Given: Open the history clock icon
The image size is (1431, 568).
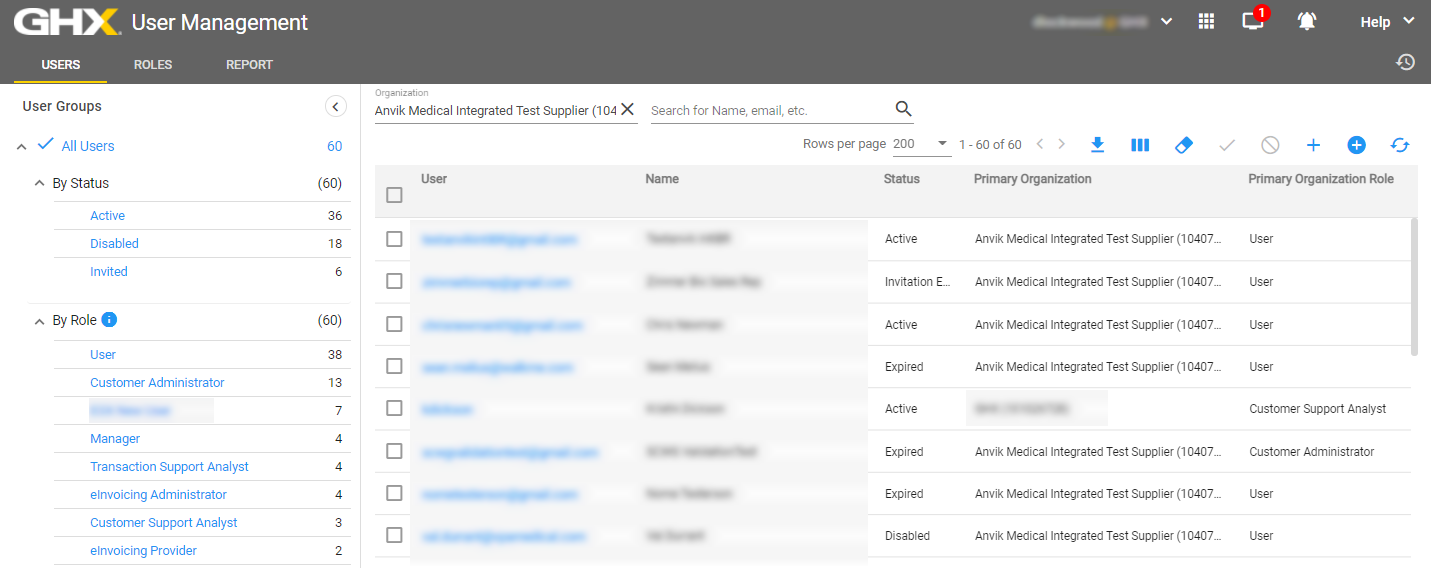Looking at the screenshot, I should pyautogui.click(x=1405, y=62).
